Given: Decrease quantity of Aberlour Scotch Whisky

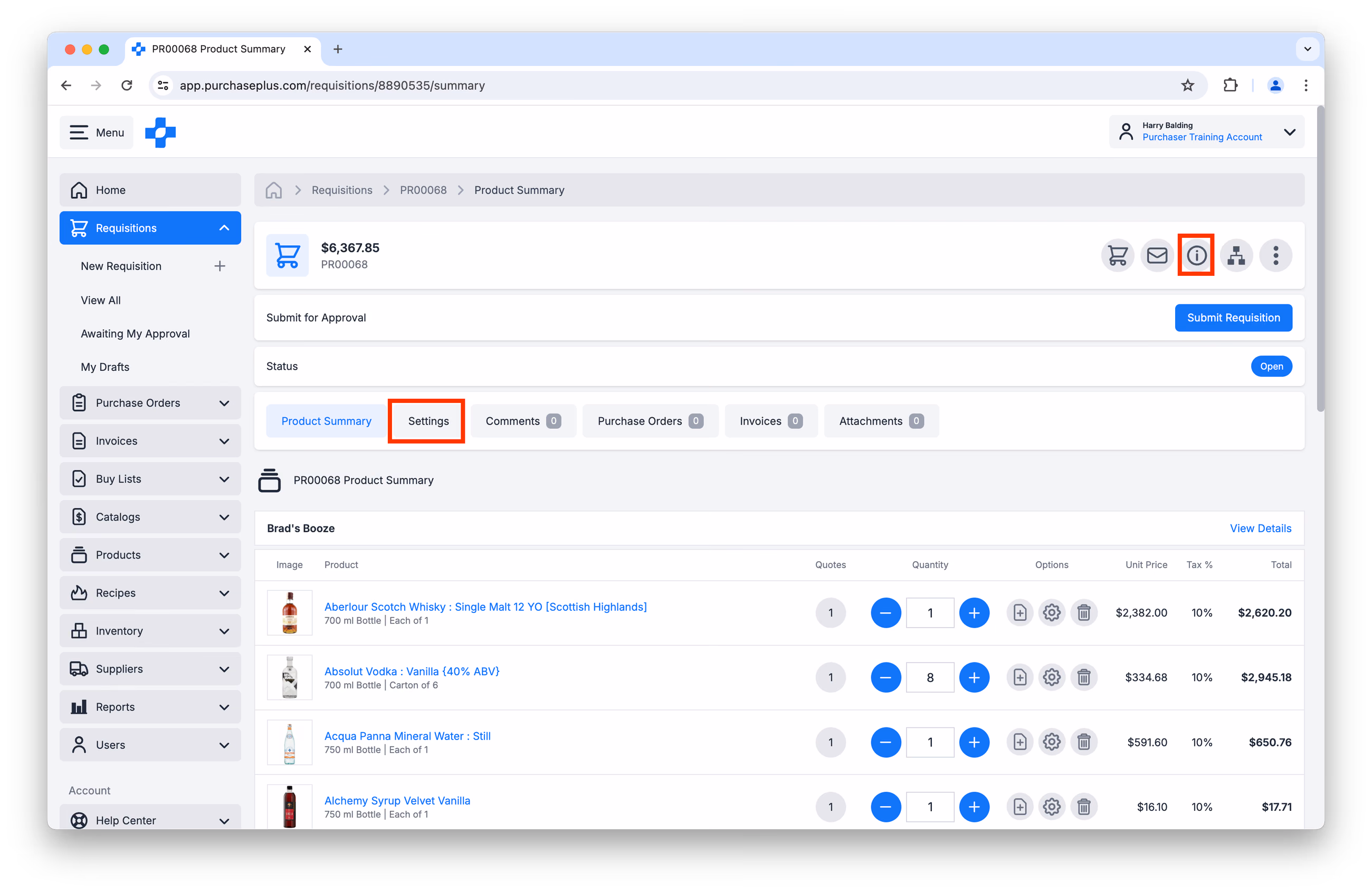Looking at the screenshot, I should (x=885, y=612).
